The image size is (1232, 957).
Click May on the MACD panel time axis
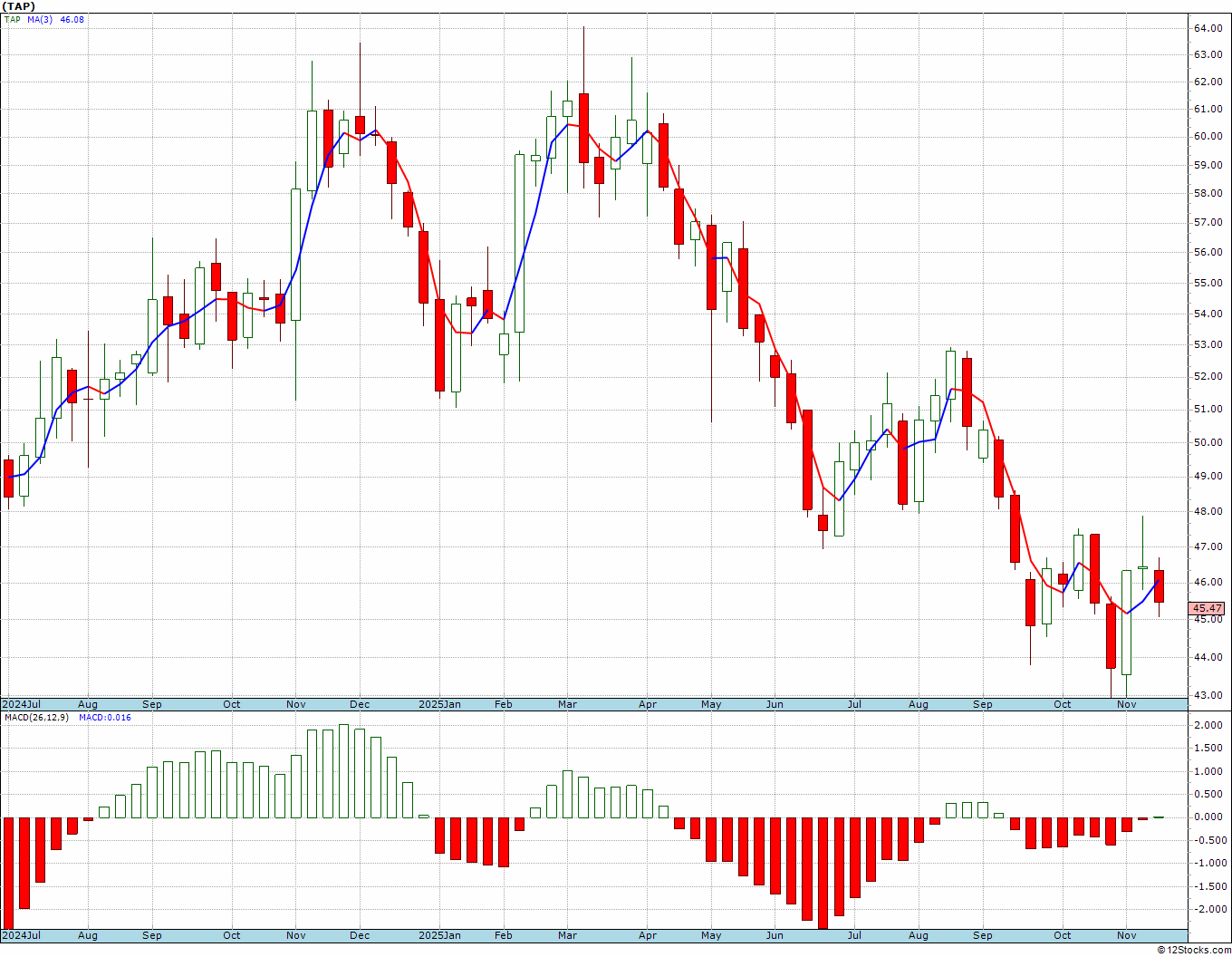pyautogui.click(x=711, y=935)
